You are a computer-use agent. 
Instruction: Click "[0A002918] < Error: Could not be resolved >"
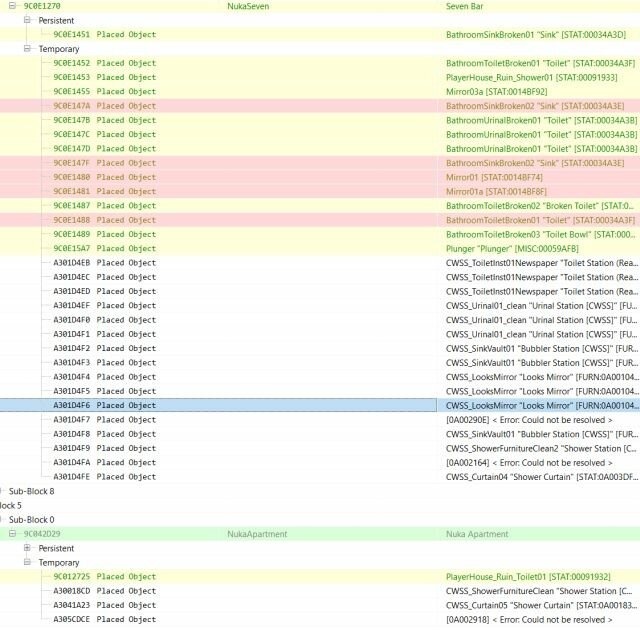529,619
